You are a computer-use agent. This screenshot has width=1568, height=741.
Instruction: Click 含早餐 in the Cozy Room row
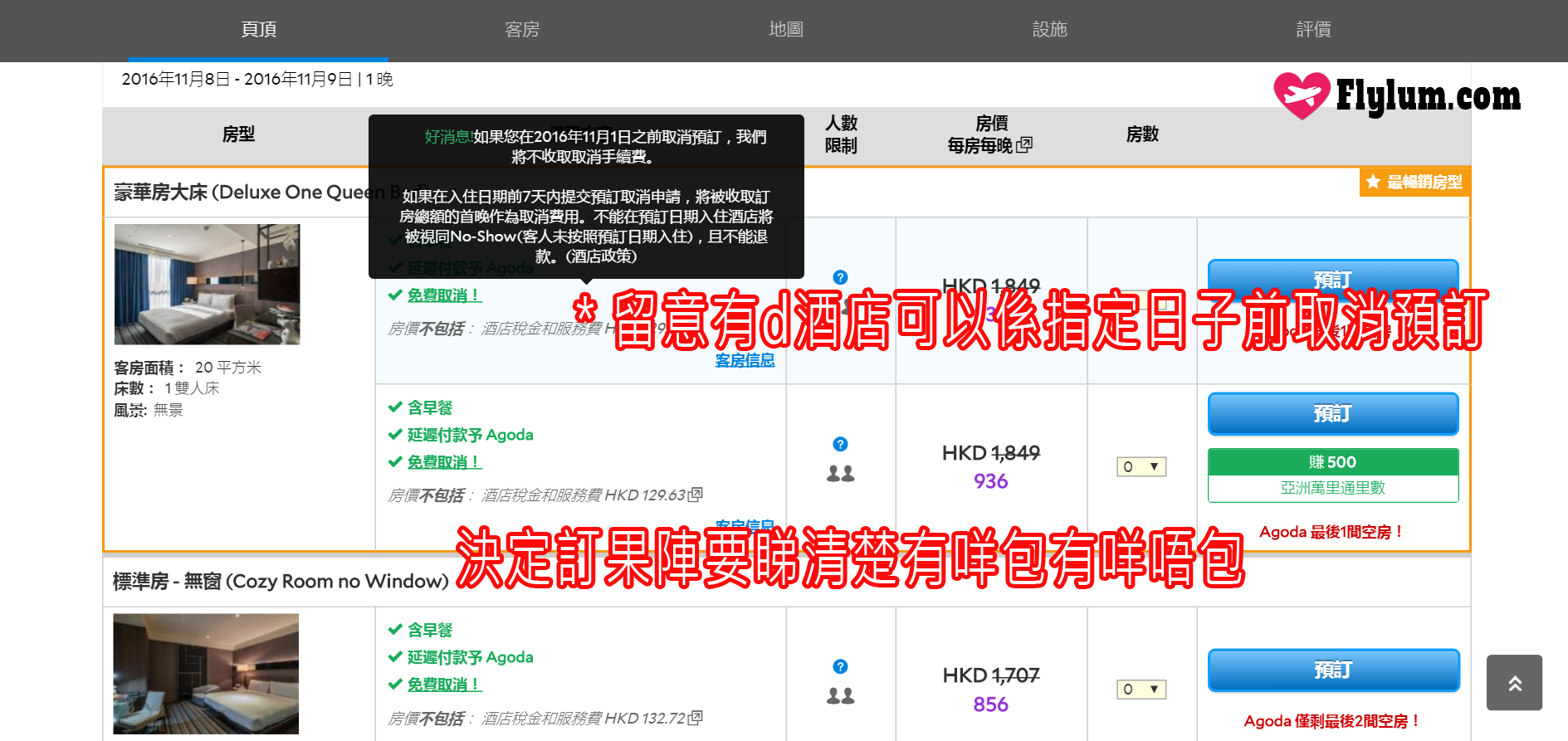point(430,630)
